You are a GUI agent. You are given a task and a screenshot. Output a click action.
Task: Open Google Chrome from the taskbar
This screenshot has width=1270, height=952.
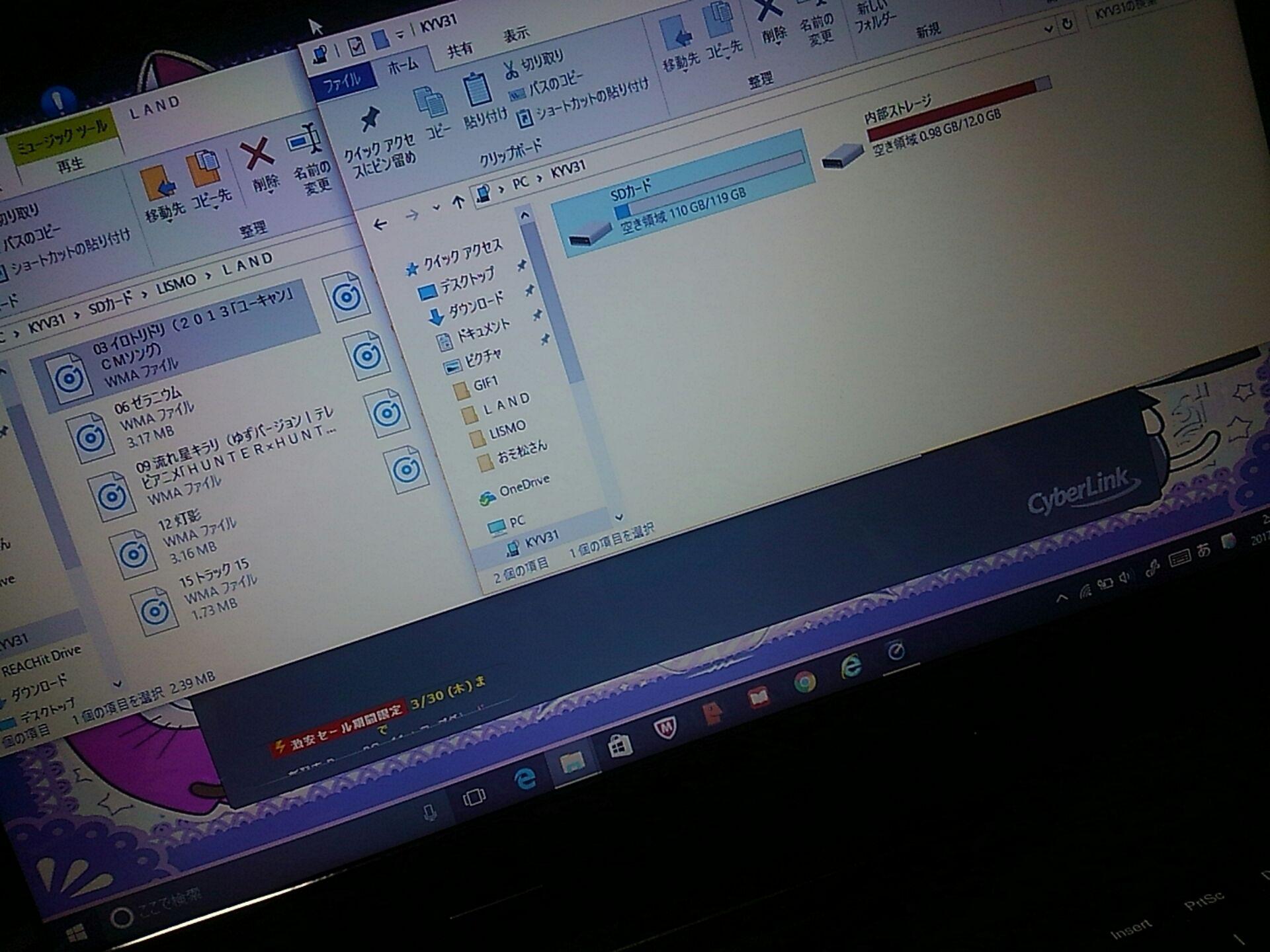tap(804, 682)
